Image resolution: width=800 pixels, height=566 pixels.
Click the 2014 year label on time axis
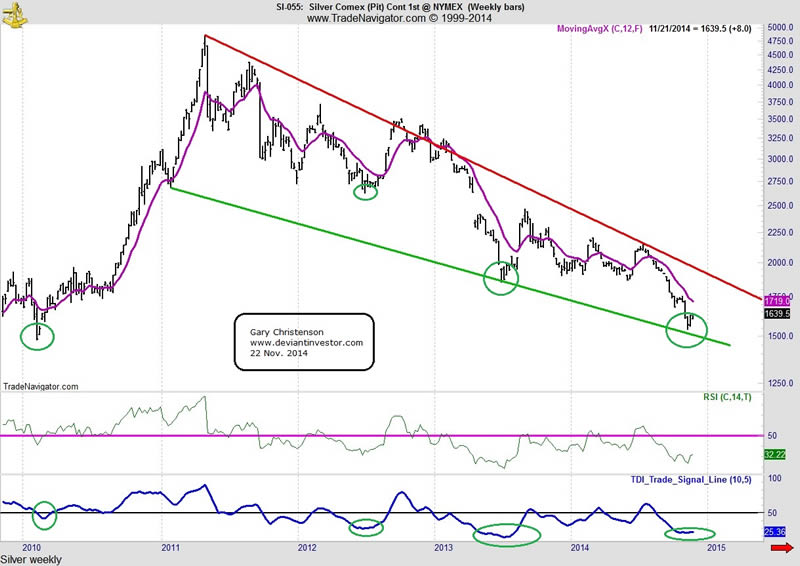click(x=580, y=548)
